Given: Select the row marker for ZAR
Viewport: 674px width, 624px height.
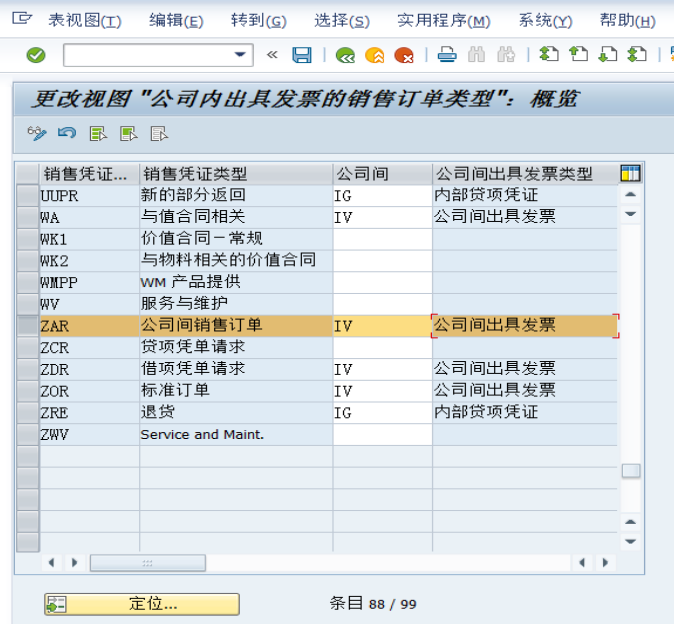Looking at the screenshot, I should click(28, 326).
